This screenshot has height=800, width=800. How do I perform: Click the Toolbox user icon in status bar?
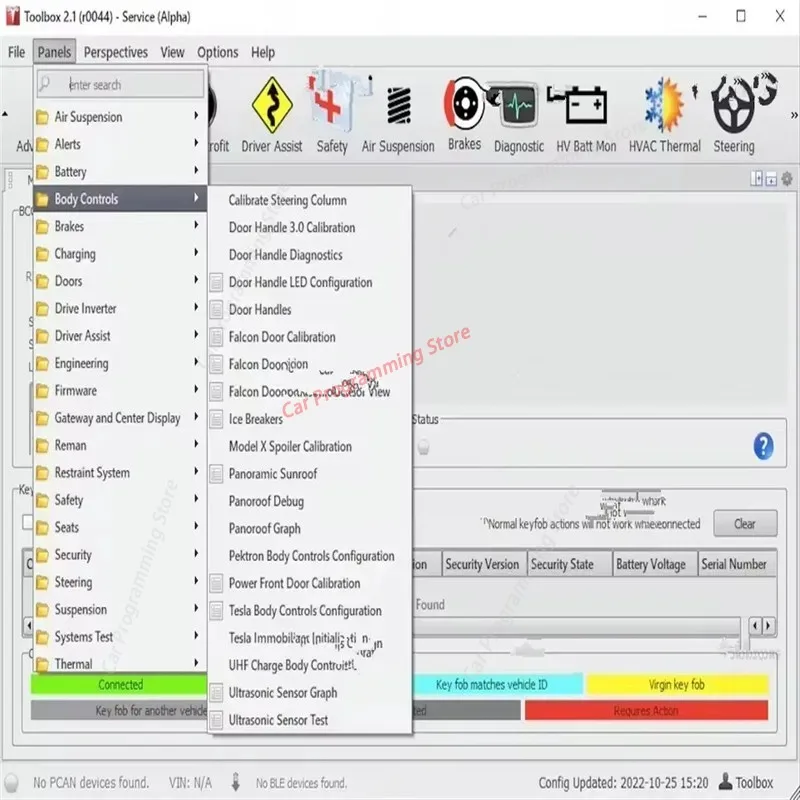pyautogui.click(x=725, y=781)
